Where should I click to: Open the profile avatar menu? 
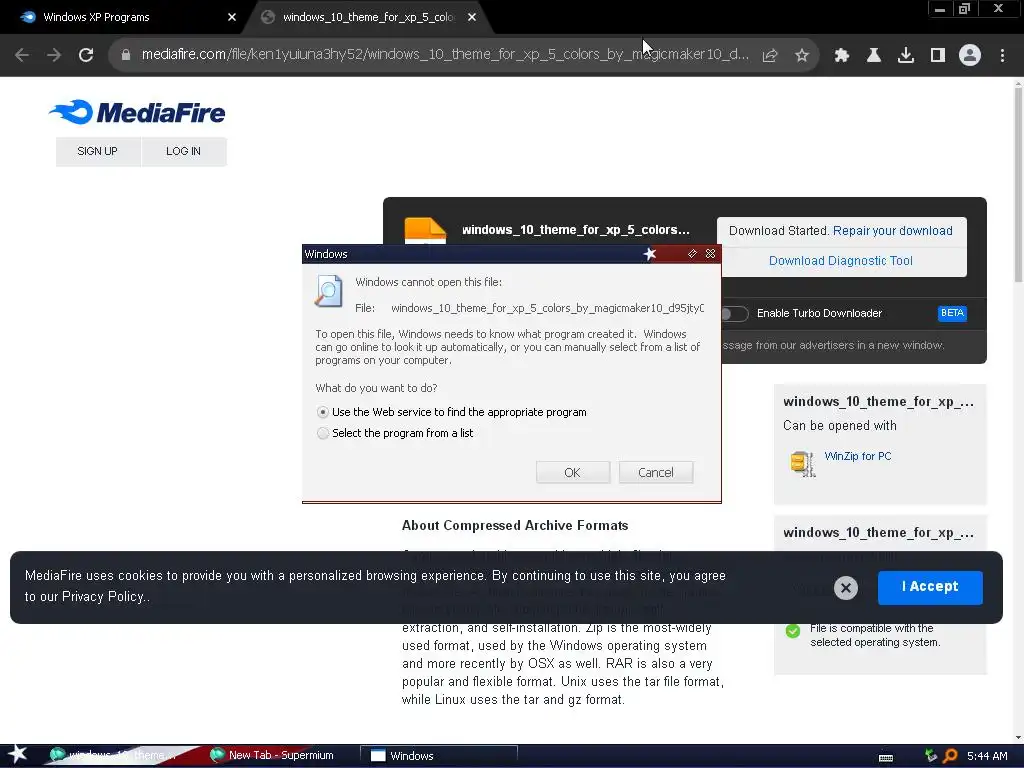point(970,56)
